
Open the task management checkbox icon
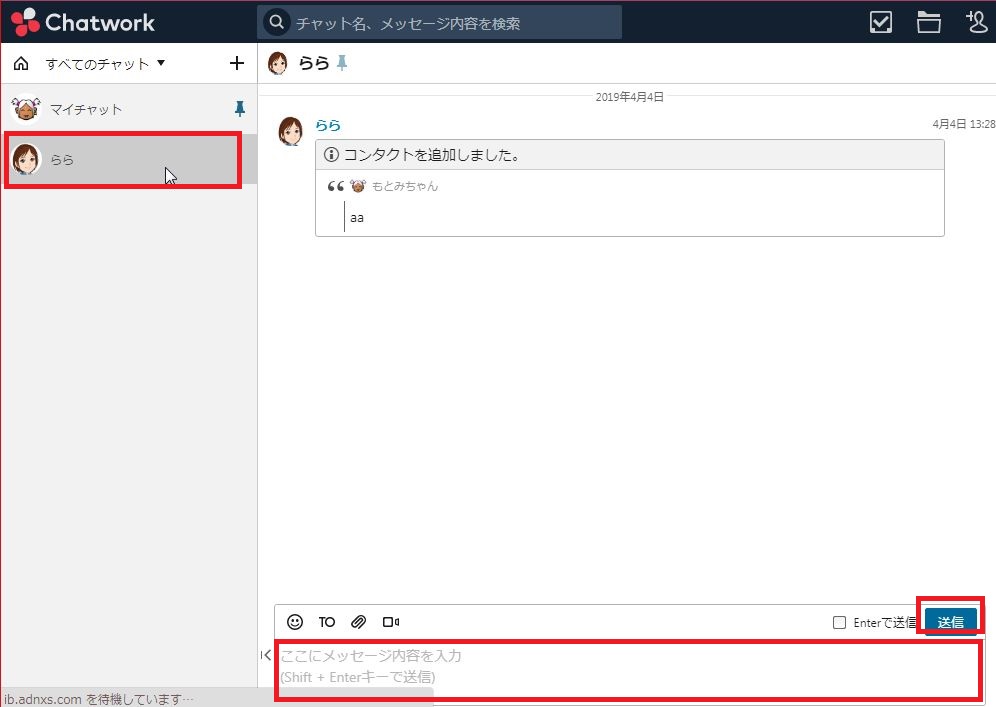click(880, 22)
